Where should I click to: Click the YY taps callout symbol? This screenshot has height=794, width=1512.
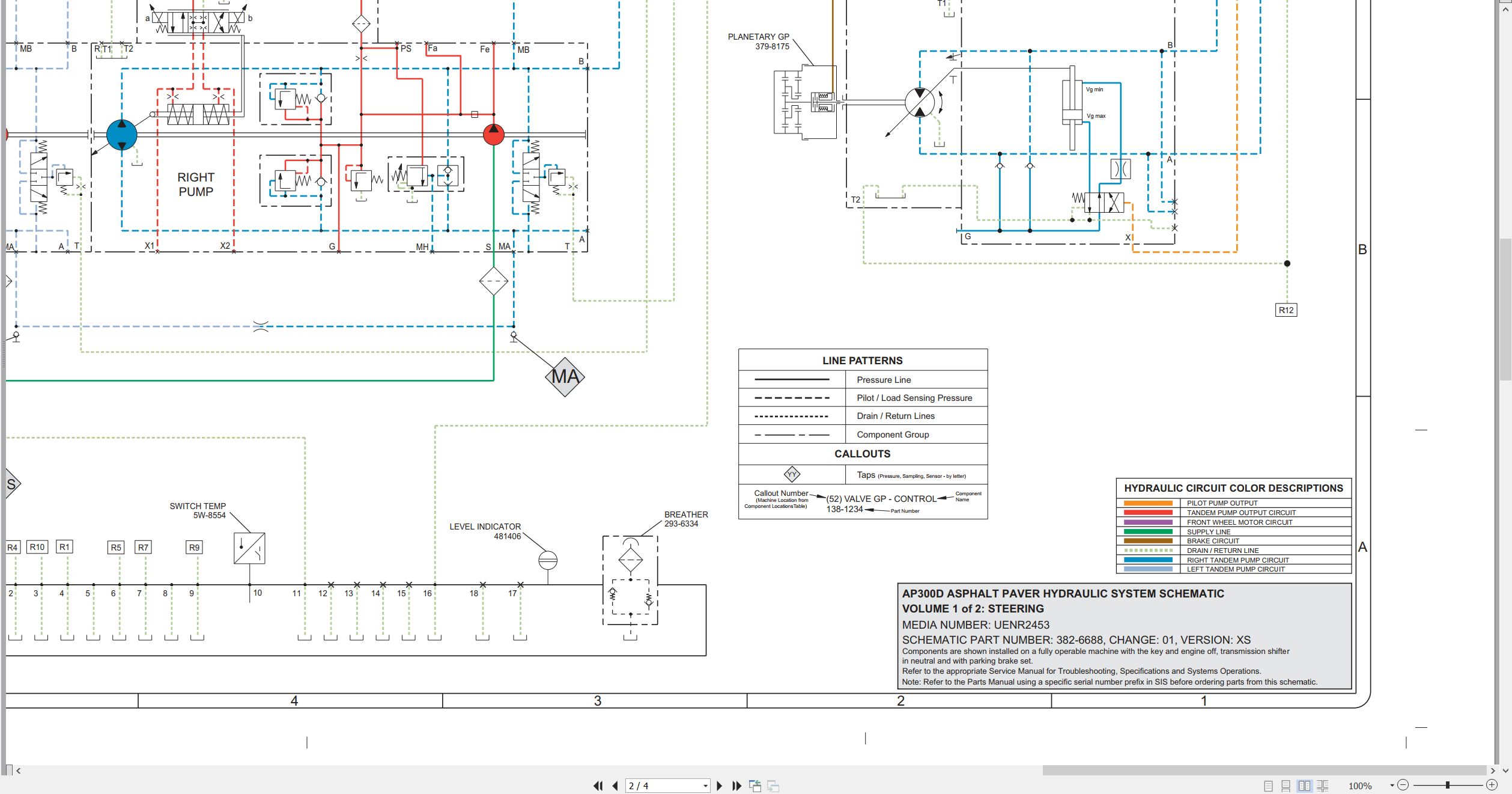tap(792, 474)
